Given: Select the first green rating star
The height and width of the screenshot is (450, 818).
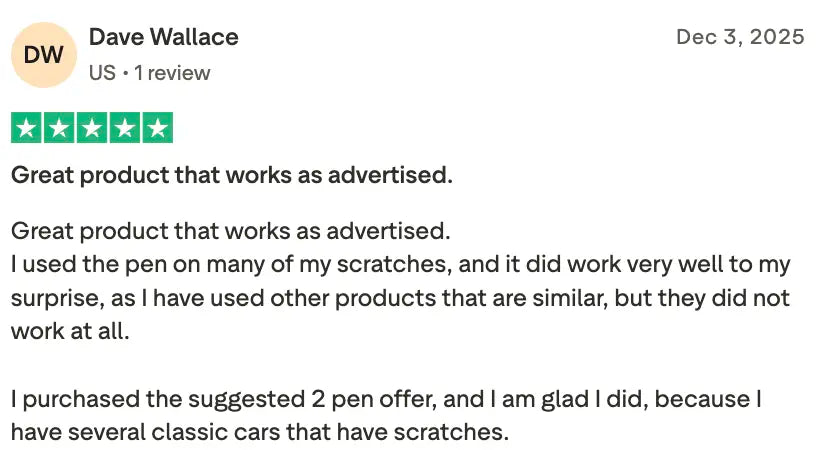Looking at the screenshot, I should tap(26, 128).
